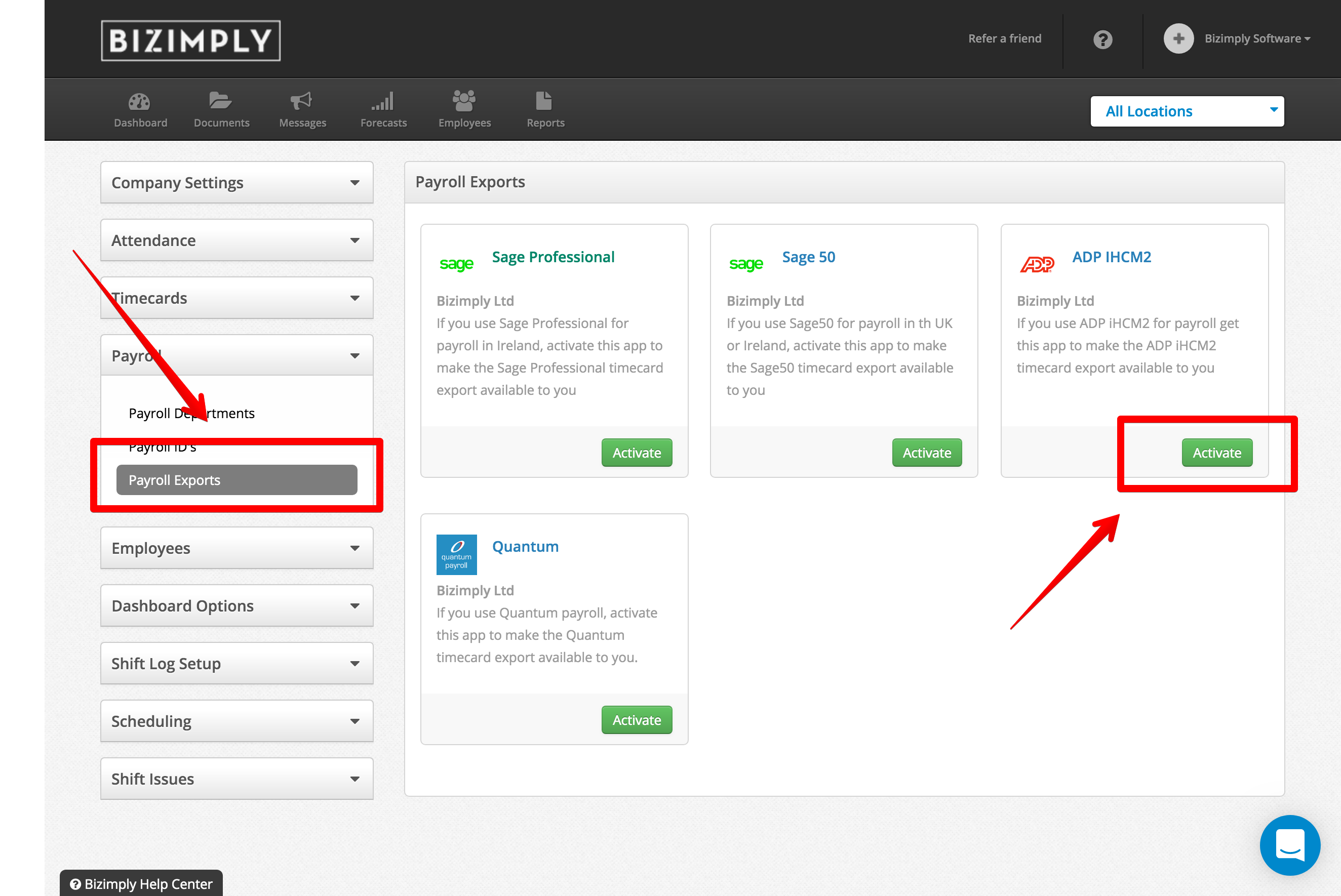Expand the Dashboard Options section
This screenshot has width=1341, height=896.
pos(236,605)
